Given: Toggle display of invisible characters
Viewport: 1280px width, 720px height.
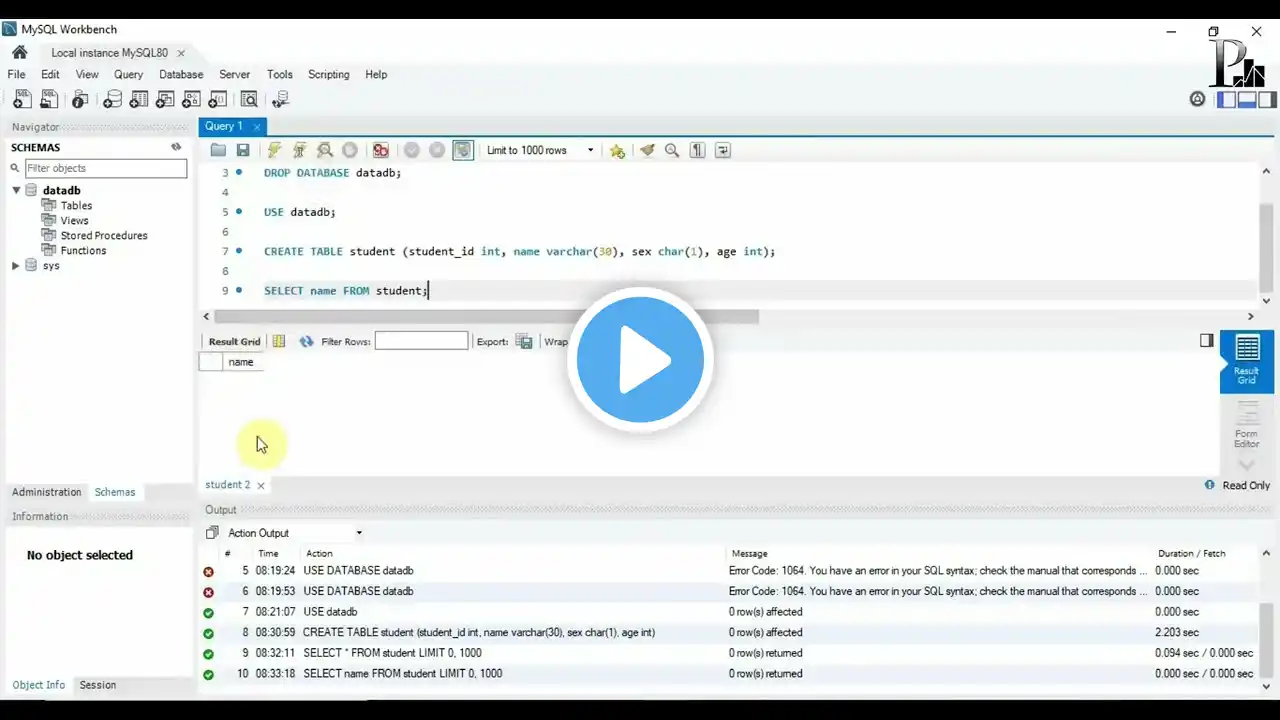Looking at the screenshot, I should tap(698, 150).
